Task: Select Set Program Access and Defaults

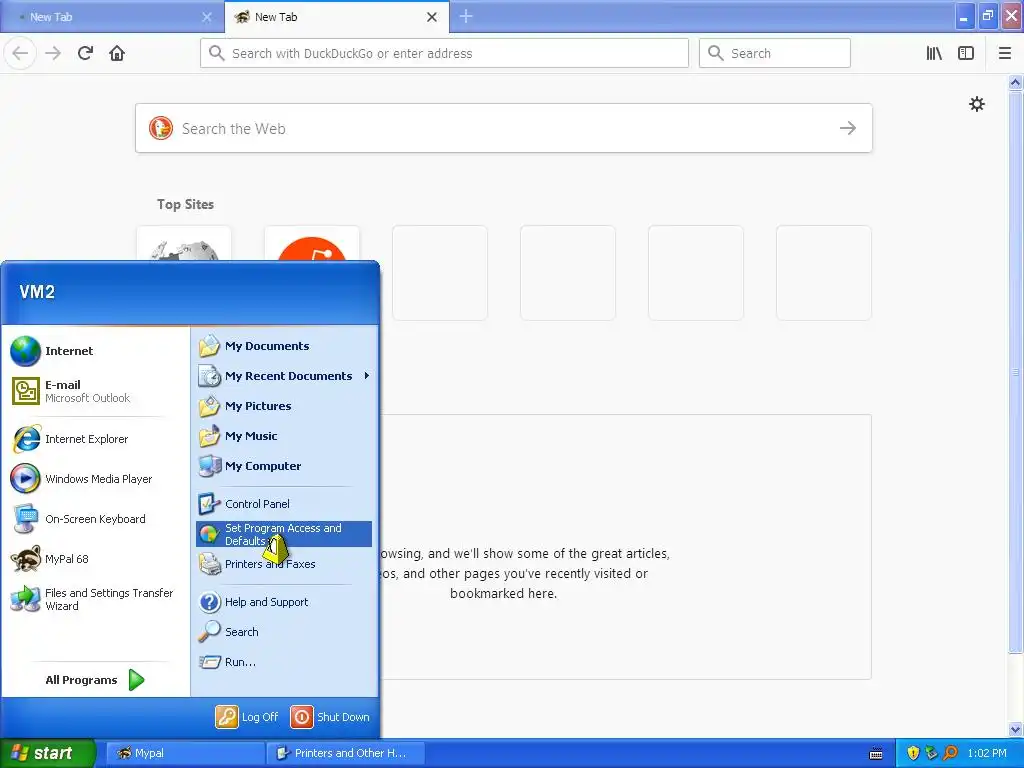Action: (x=284, y=534)
